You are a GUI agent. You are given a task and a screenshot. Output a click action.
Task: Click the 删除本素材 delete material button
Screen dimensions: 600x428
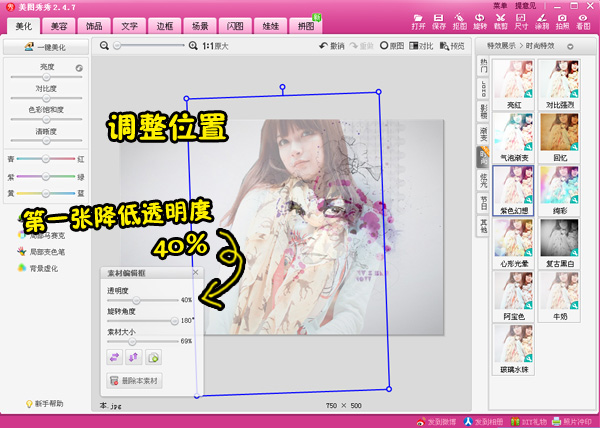133,381
